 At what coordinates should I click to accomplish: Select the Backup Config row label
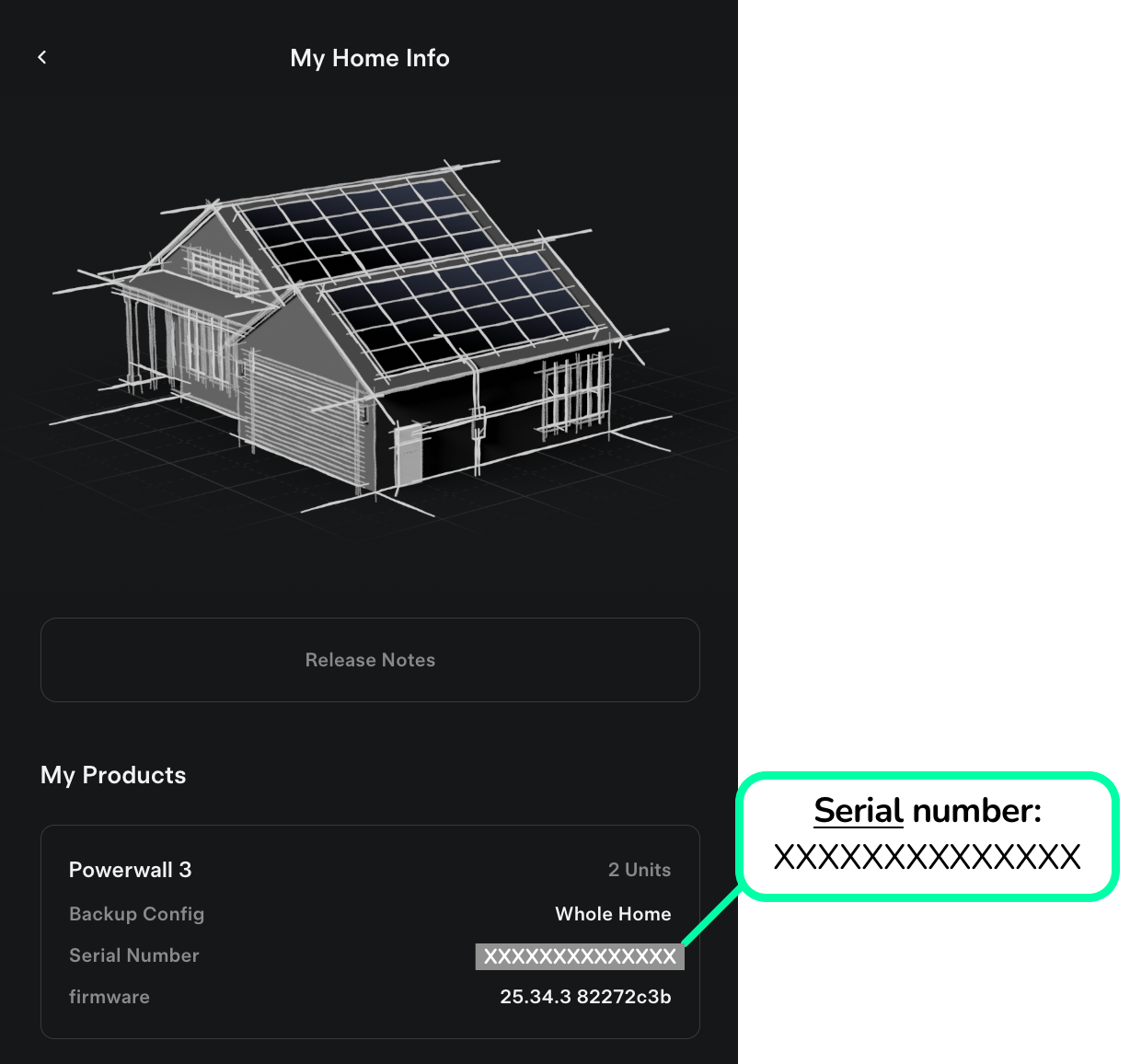[136, 914]
